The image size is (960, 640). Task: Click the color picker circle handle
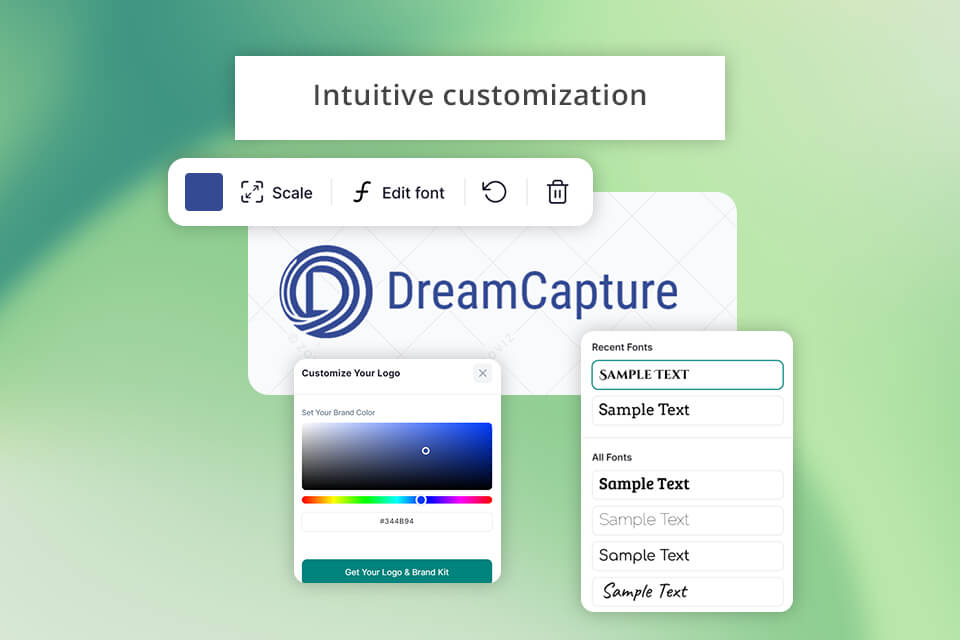click(426, 451)
